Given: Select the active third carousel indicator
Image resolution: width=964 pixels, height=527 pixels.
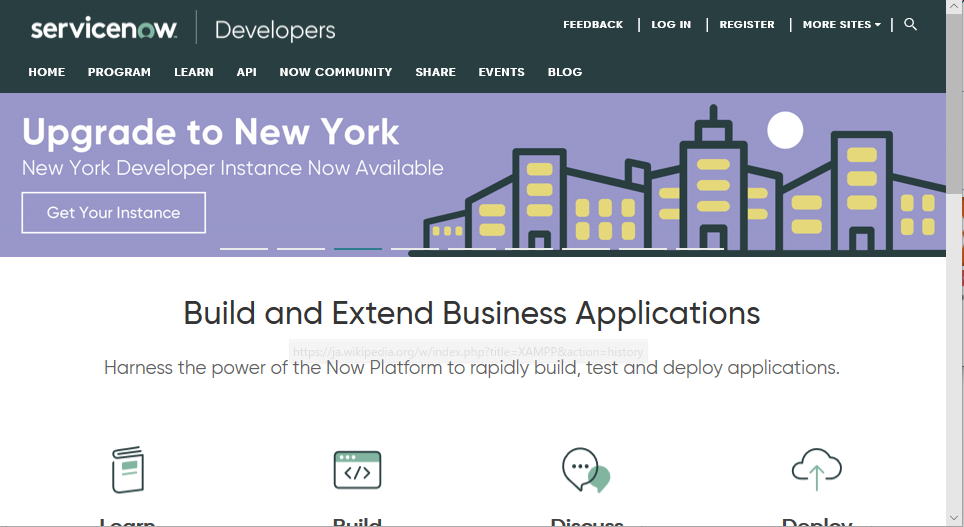Looking at the screenshot, I should [x=358, y=248].
